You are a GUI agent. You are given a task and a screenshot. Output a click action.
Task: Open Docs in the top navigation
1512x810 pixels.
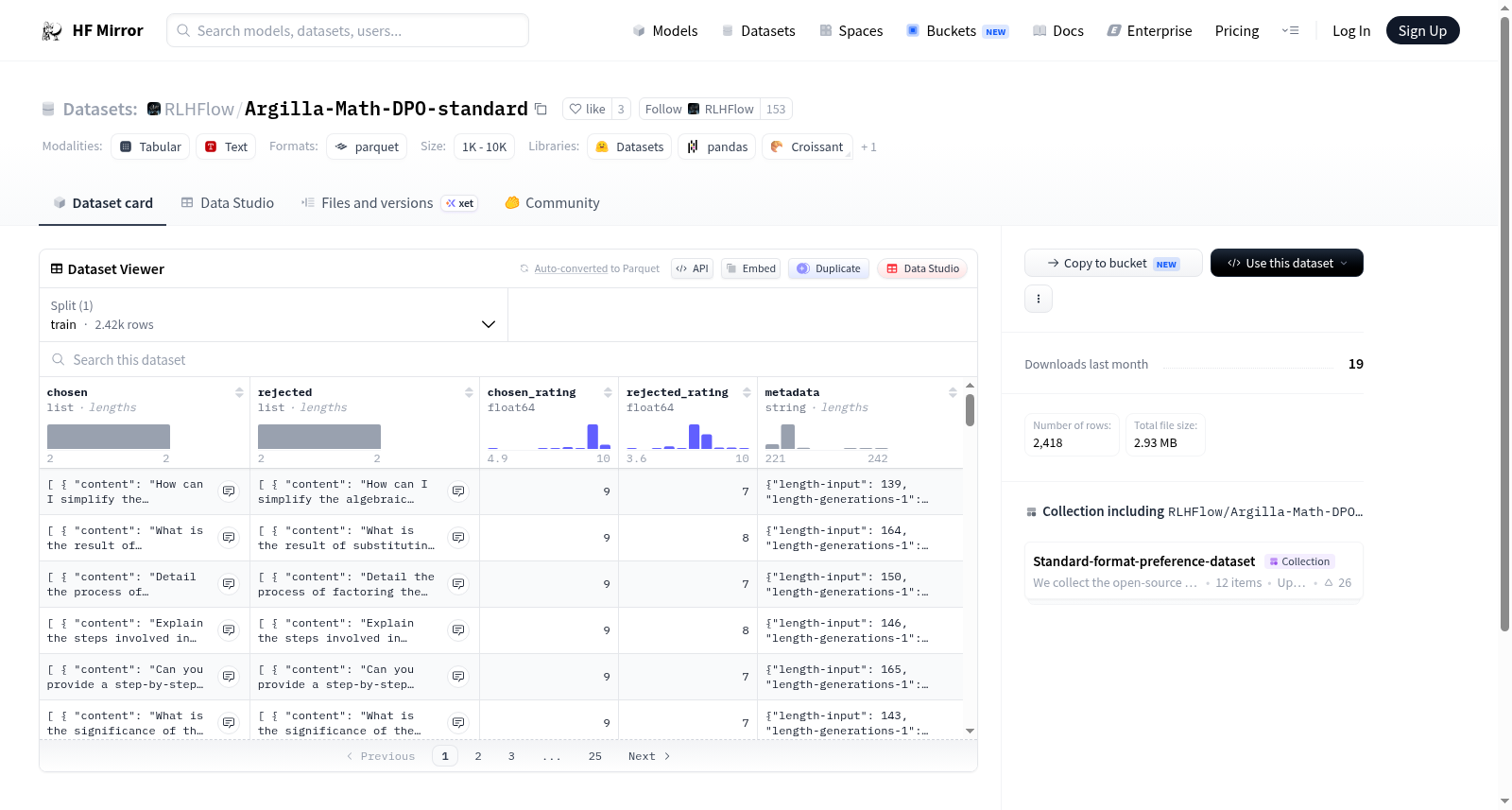[1058, 30]
